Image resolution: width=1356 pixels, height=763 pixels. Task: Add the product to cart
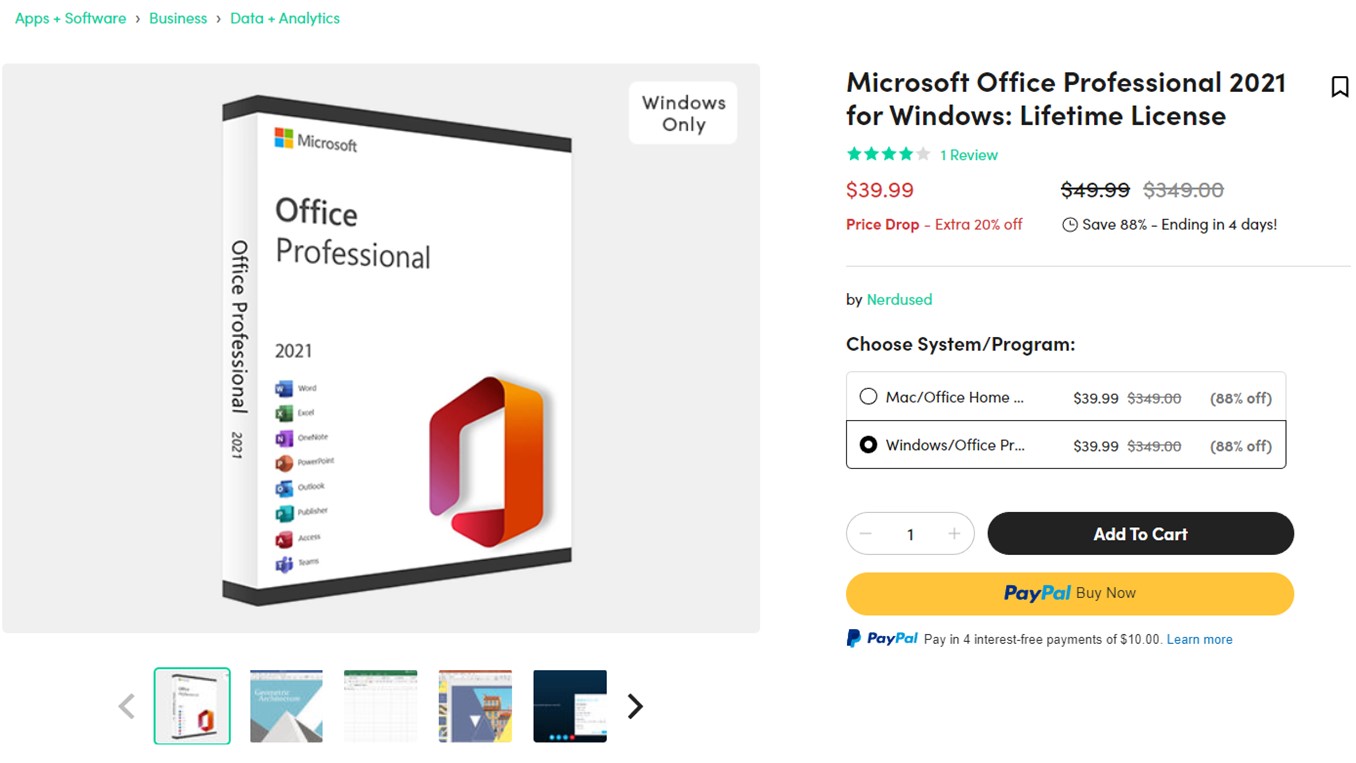[x=1140, y=534]
